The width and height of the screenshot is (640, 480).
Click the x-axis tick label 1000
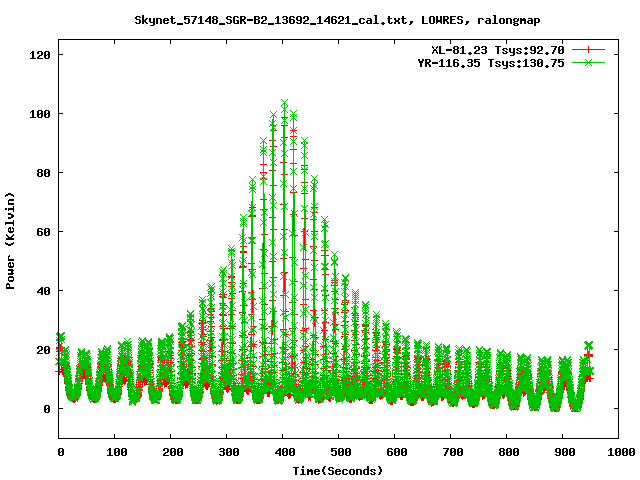[620, 452]
